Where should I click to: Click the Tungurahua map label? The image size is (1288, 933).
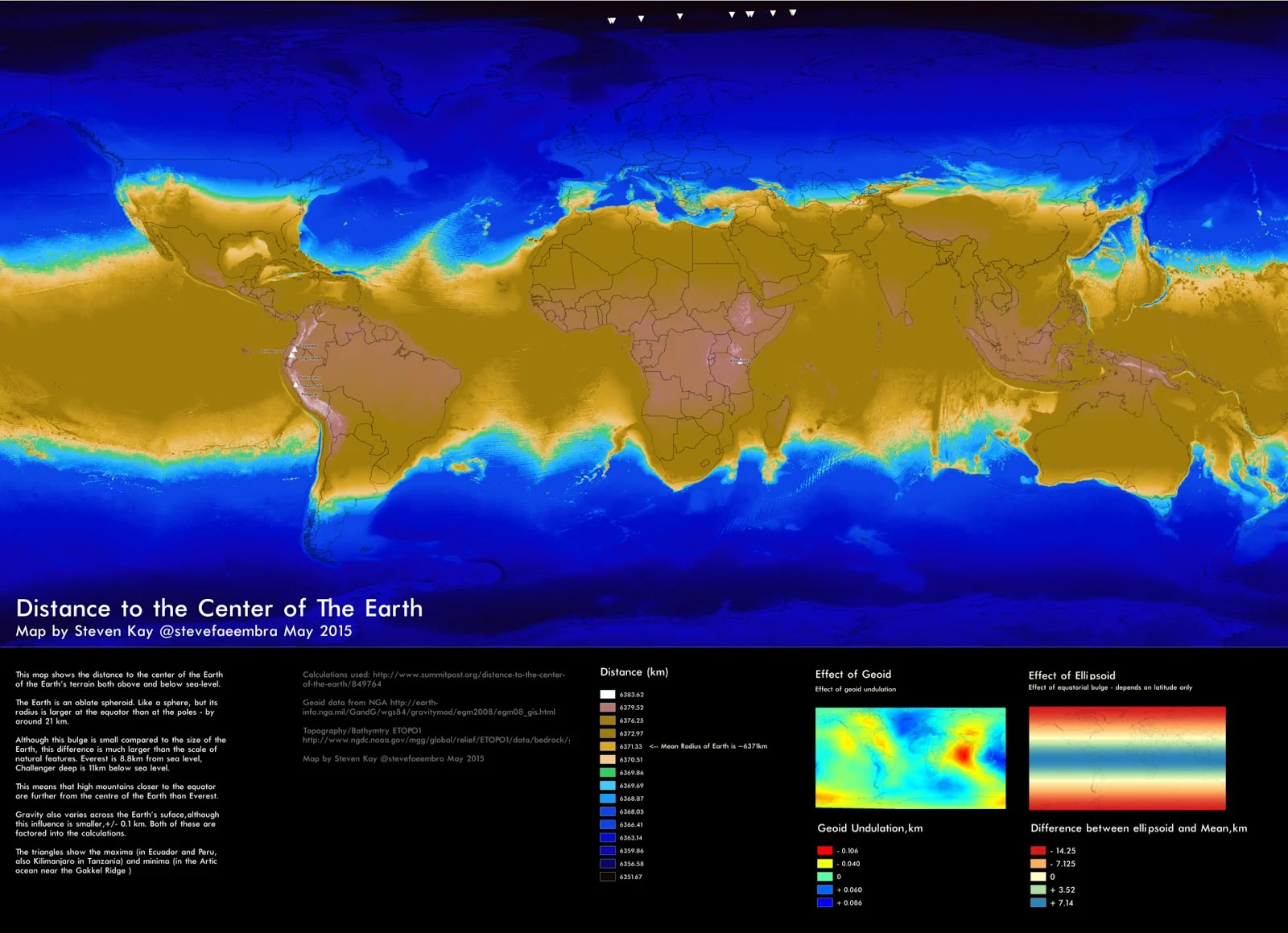pos(311,358)
